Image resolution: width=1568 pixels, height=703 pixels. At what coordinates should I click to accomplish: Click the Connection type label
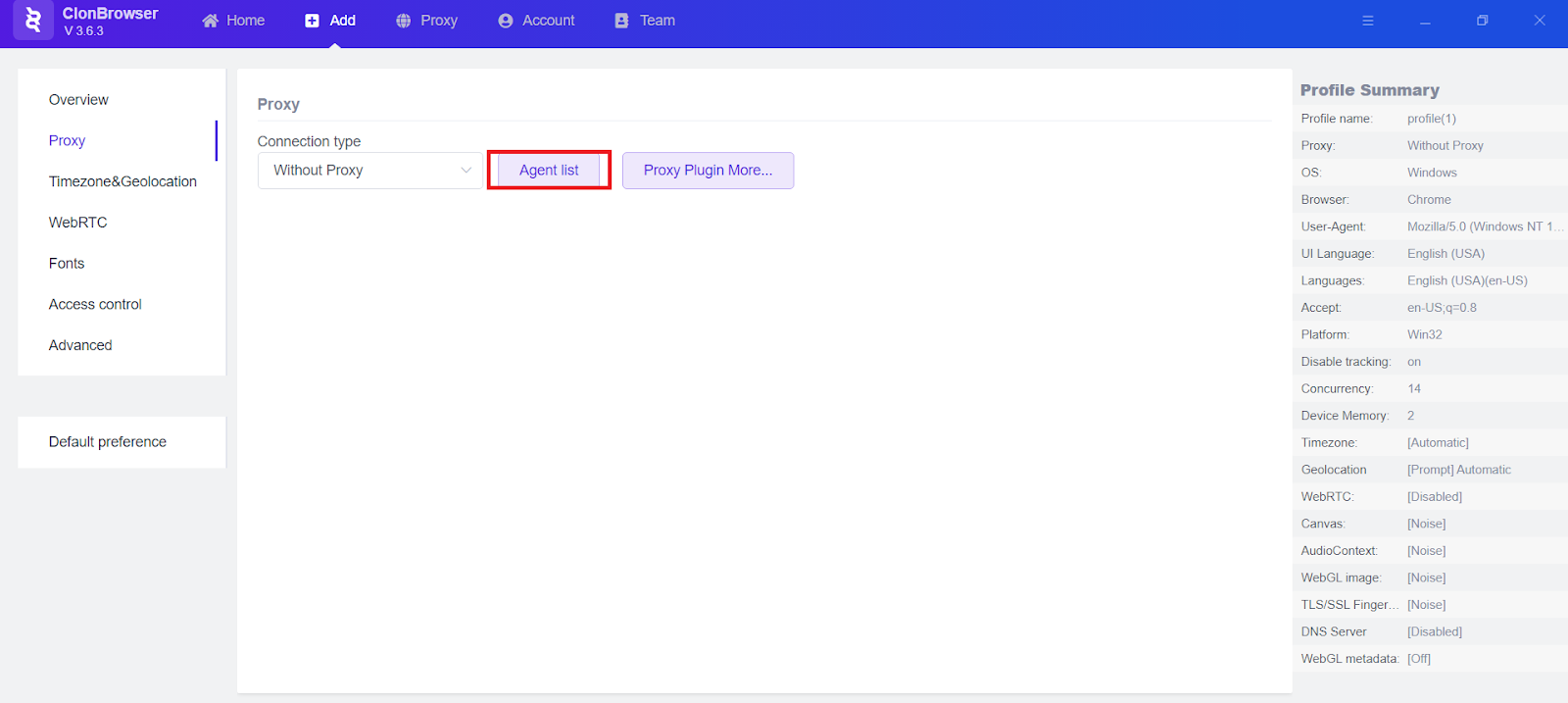[x=309, y=142]
